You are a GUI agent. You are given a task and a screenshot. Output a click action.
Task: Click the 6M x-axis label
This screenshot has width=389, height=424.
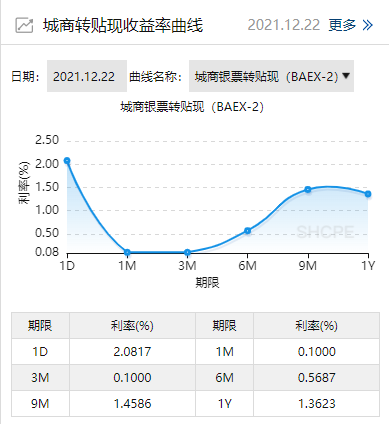pos(247,266)
